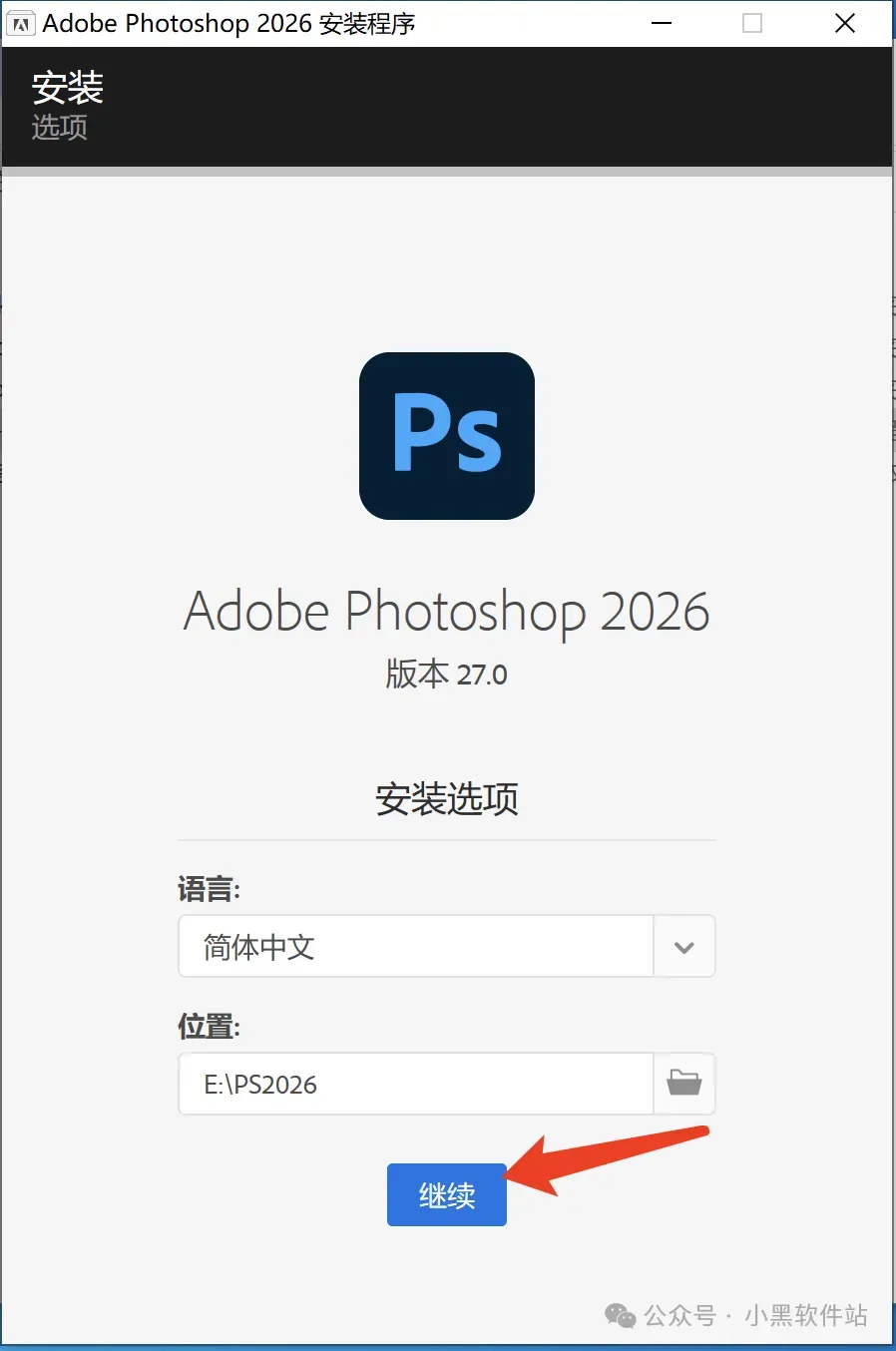Maximize the installer window
The width and height of the screenshot is (896, 1351).
coord(752,23)
